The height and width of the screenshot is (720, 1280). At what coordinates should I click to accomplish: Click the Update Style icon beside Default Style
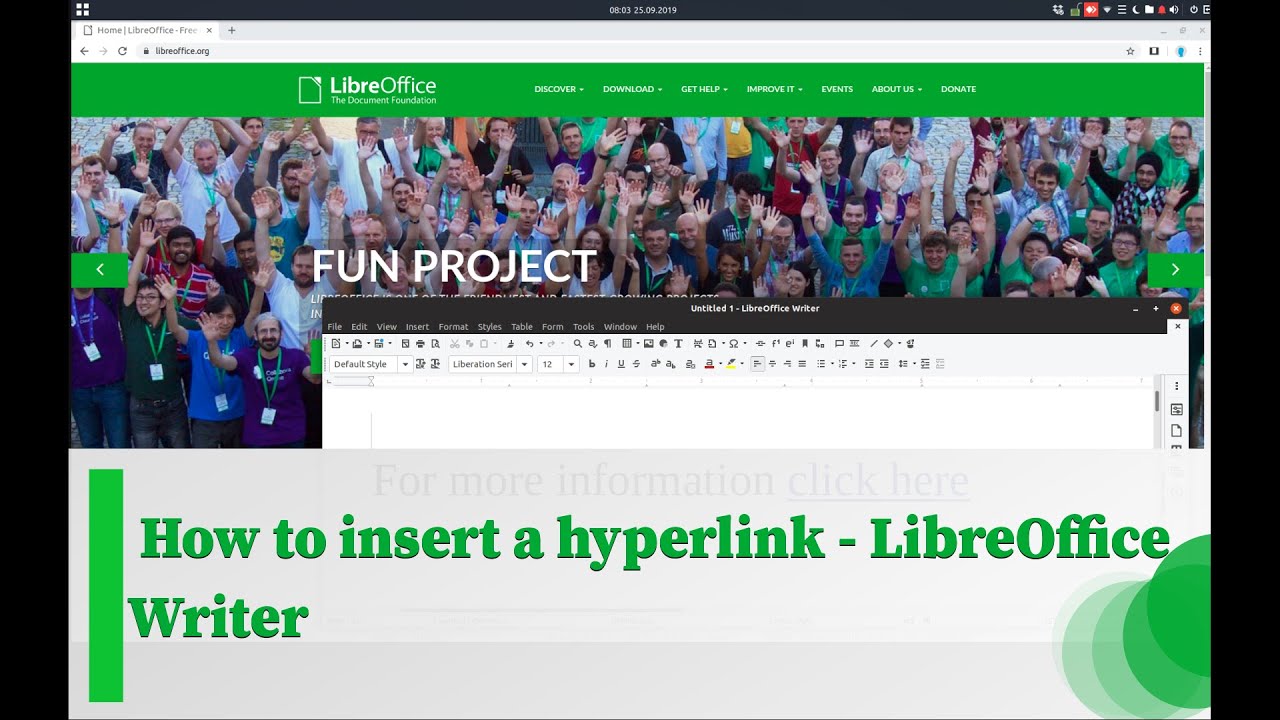[x=420, y=364]
